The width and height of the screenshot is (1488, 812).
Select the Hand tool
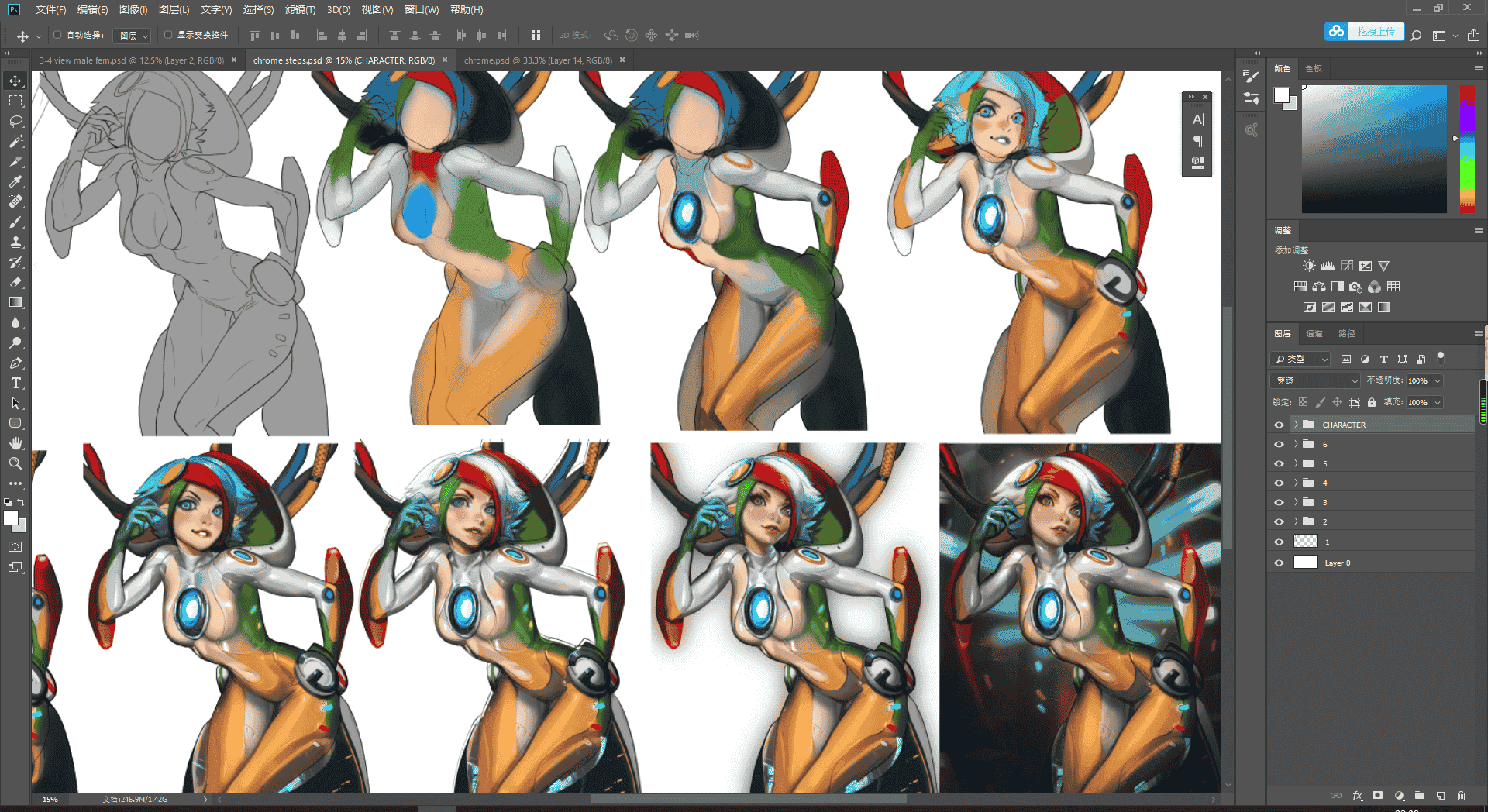15,443
